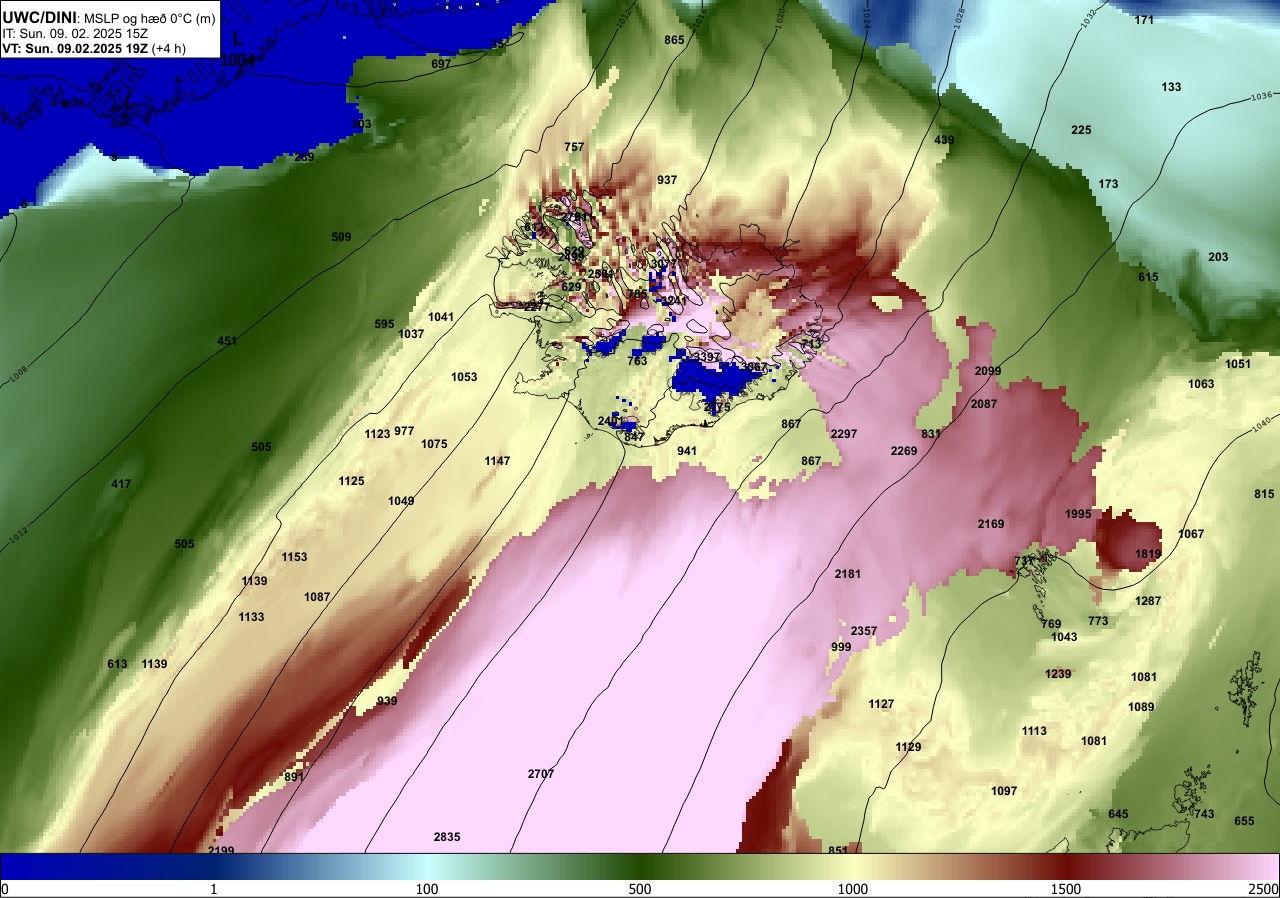Click the height value 1129
This screenshot has height=898, width=1280.
click(909, 747)
